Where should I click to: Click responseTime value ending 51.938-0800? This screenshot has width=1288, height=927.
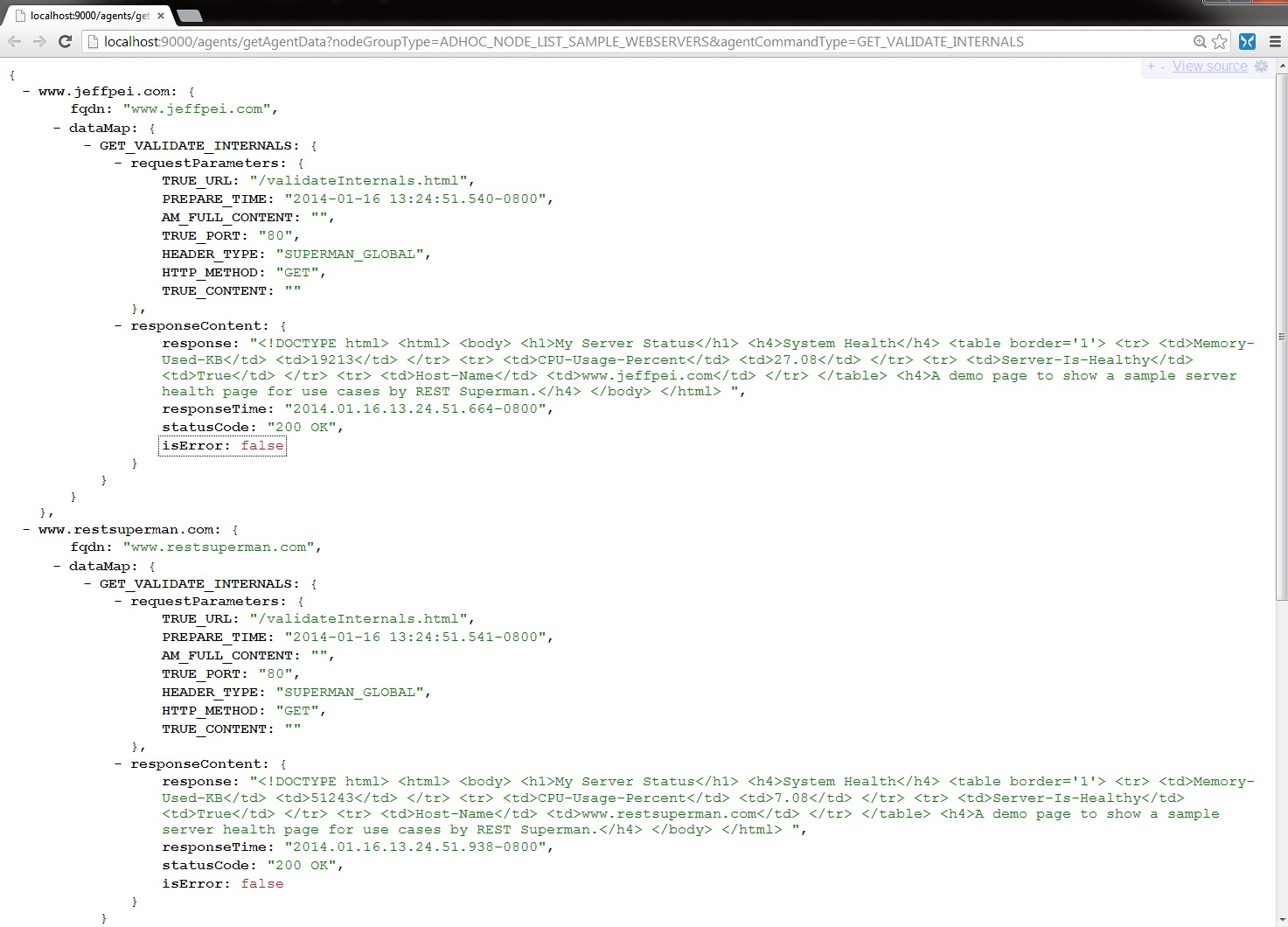click(415, 847)
